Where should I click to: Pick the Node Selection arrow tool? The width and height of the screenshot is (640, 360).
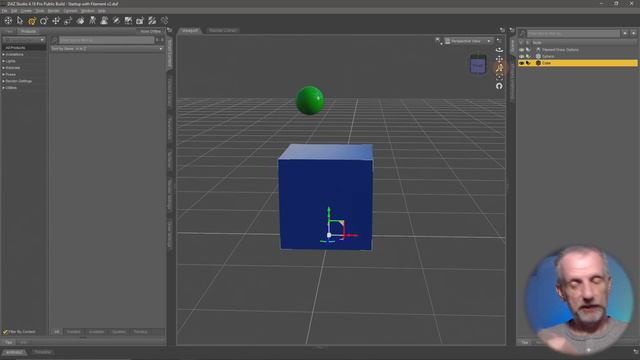20,20
